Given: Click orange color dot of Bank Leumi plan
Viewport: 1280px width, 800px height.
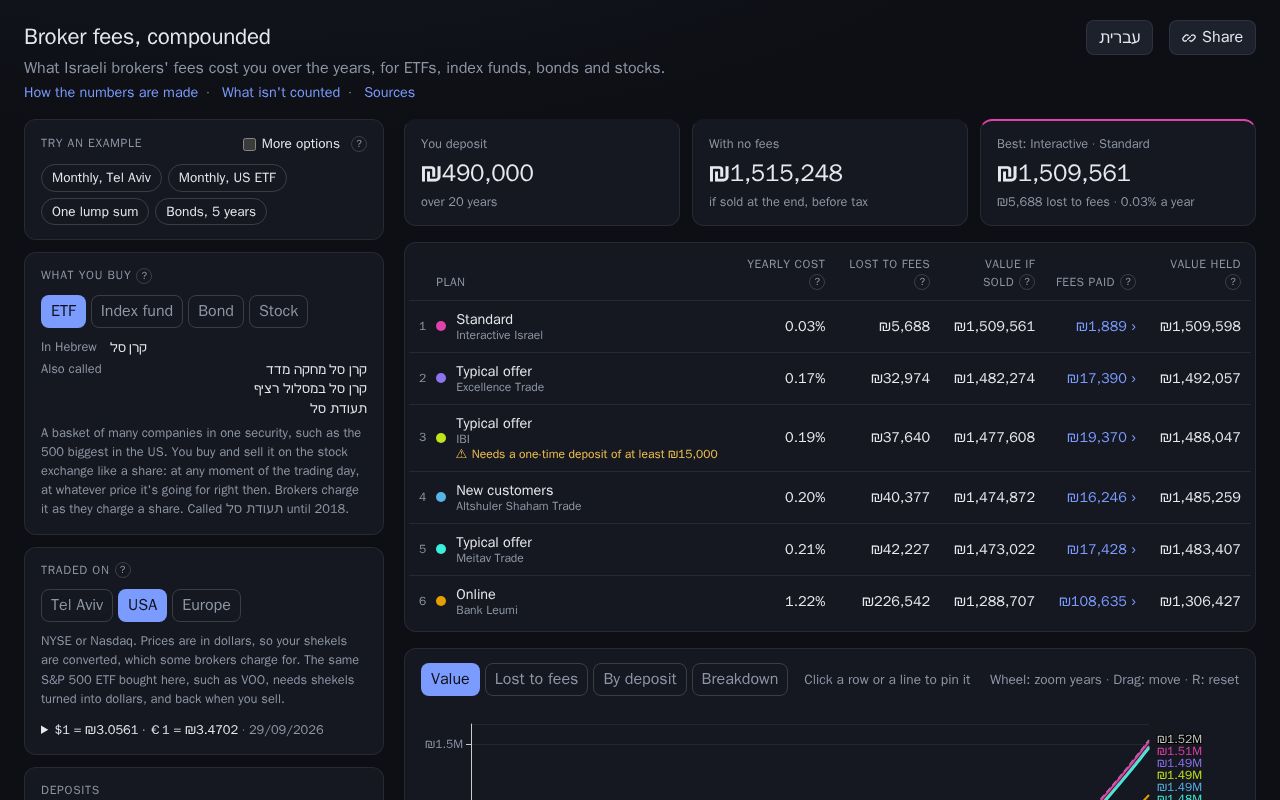Looking at the screenshot, I should point(441,601).
